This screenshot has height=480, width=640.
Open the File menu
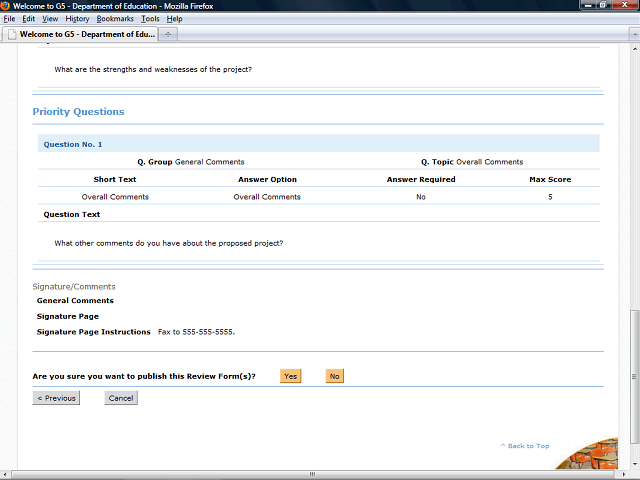tap(10, 19)
